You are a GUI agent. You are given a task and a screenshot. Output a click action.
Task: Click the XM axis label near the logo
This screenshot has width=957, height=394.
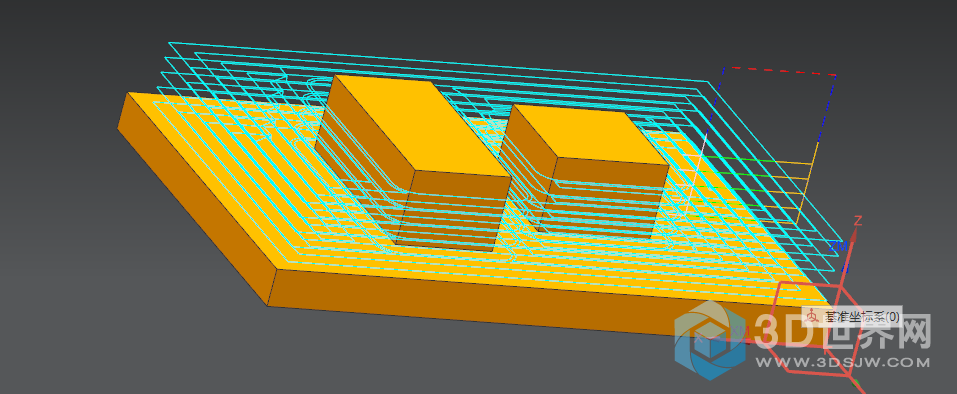[x=740, y=331]
